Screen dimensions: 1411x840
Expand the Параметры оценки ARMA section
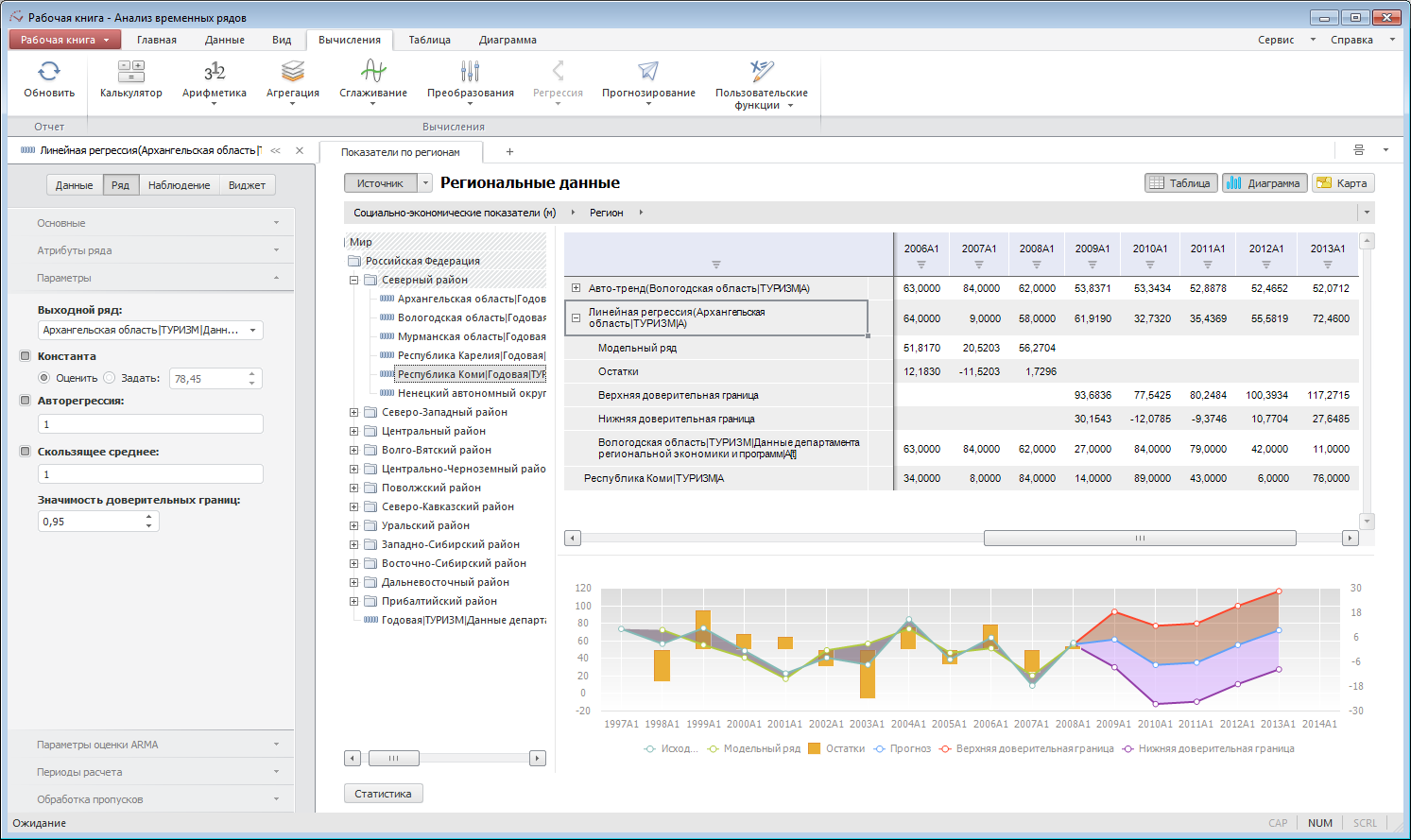(151, 745)
